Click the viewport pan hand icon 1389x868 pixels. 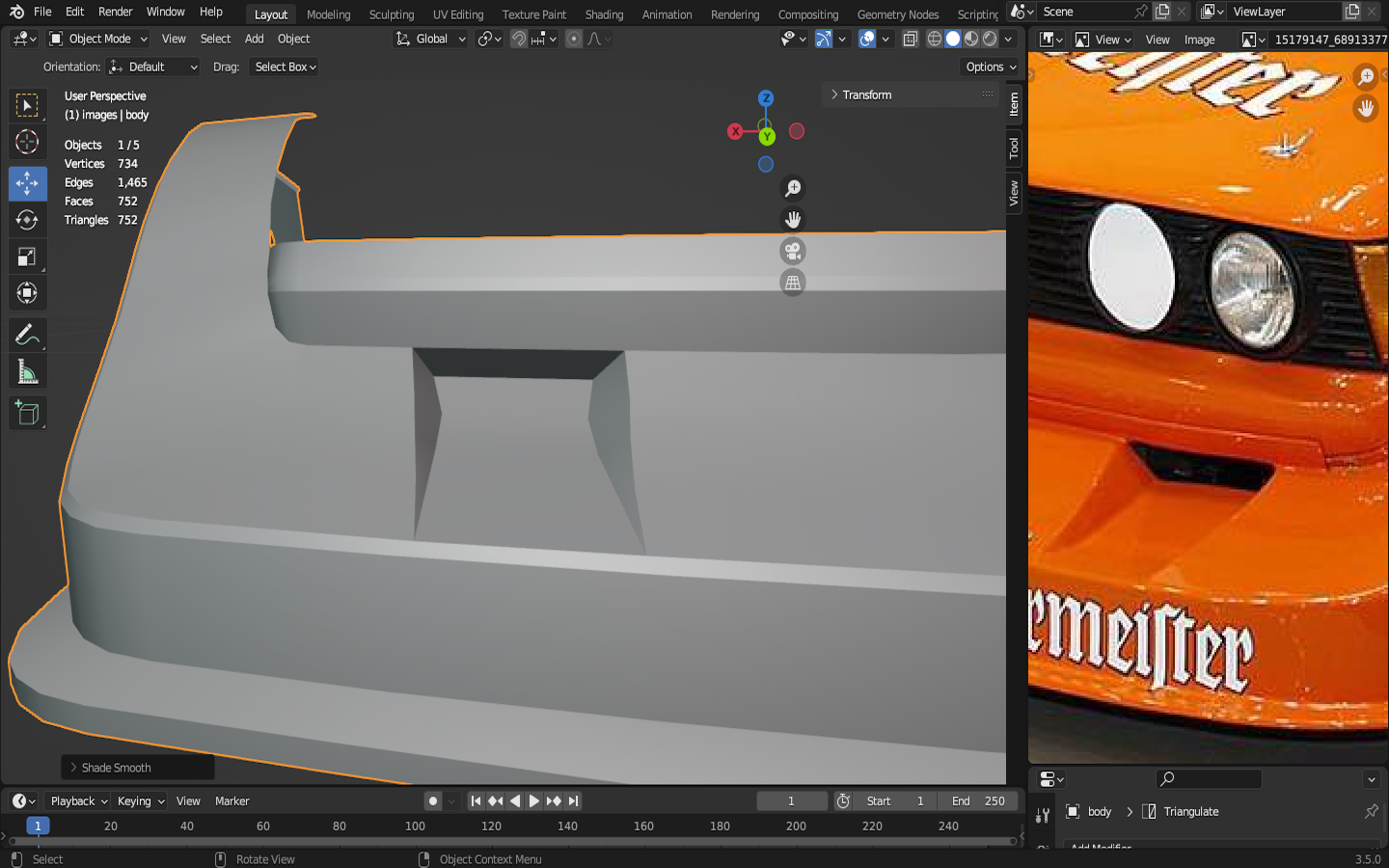[793, 220]
